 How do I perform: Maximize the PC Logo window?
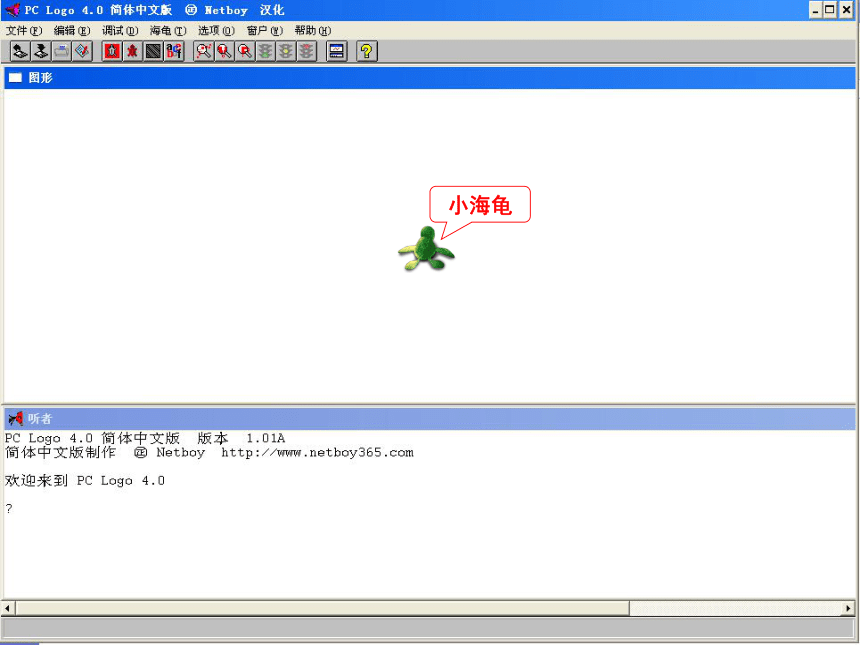pyautogui.click(x=830, y=10)
